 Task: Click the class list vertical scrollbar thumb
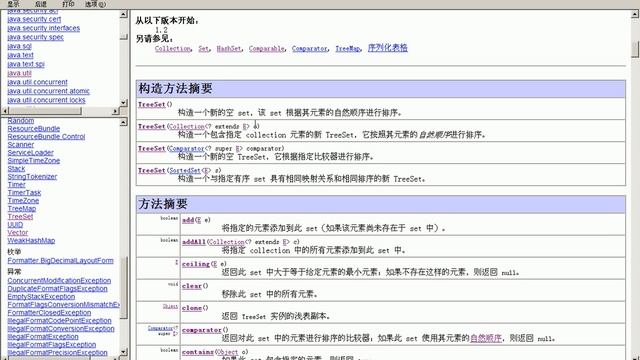[x=124, y=288]
